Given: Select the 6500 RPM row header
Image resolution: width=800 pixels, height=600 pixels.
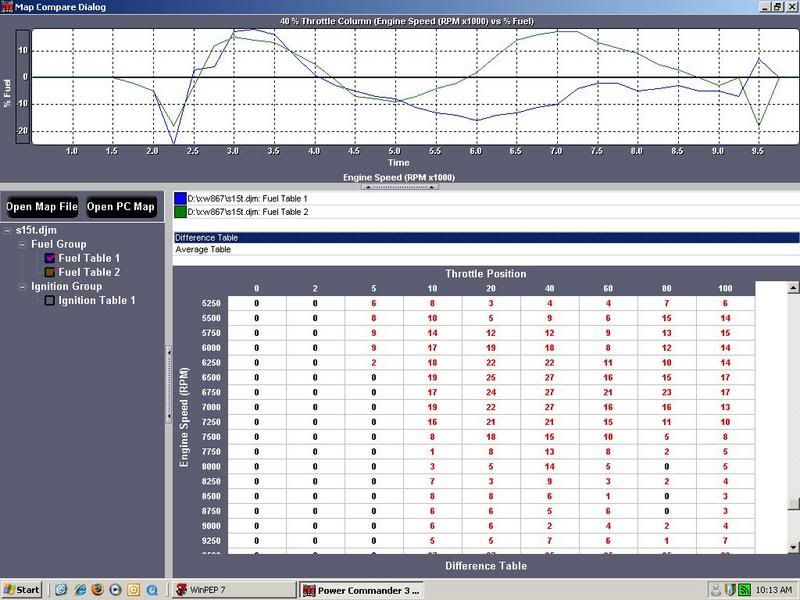Looking at the screenshot, I should click(x=211, y=378).
